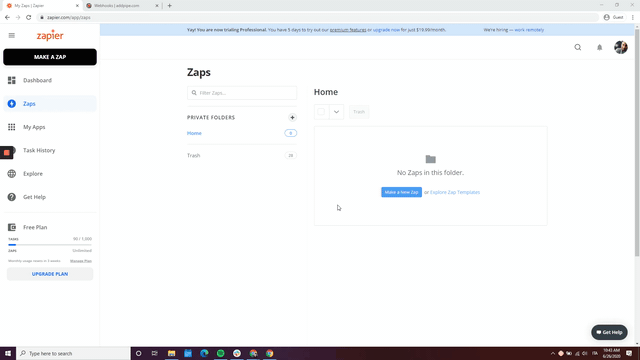This screenshot has height=360, width=640.
Task: Open Task View on taskbar
Action: coord(155,353)
